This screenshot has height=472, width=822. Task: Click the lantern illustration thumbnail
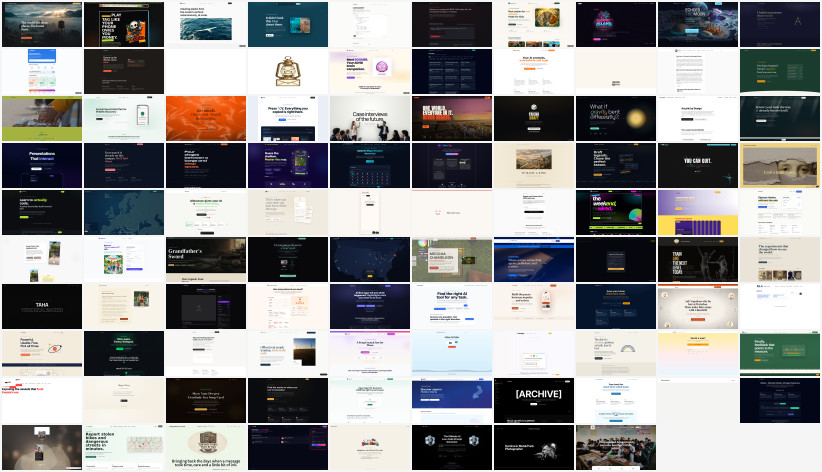(288, 71)
